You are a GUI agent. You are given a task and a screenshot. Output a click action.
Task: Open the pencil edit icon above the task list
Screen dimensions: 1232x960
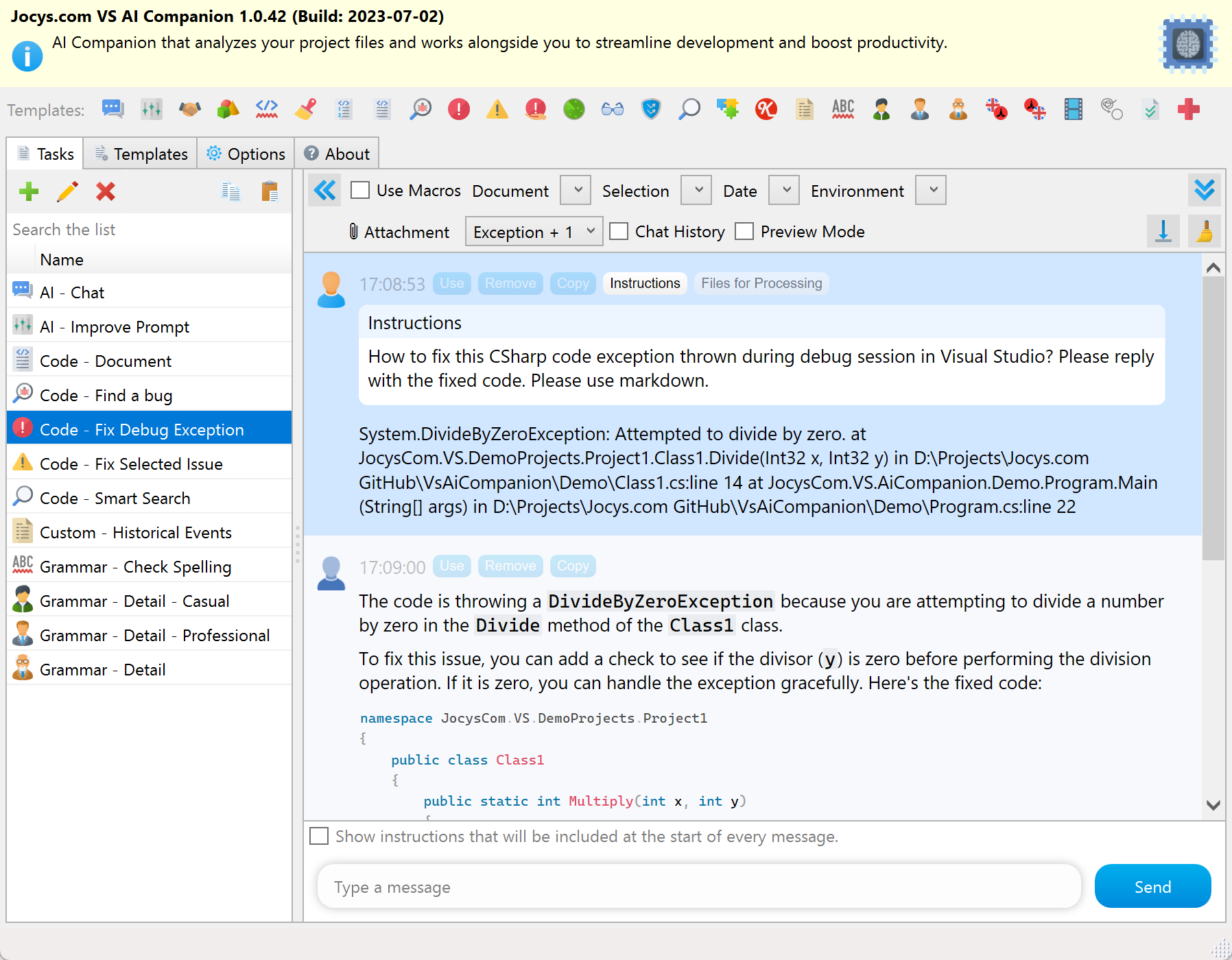click(67, 192)
